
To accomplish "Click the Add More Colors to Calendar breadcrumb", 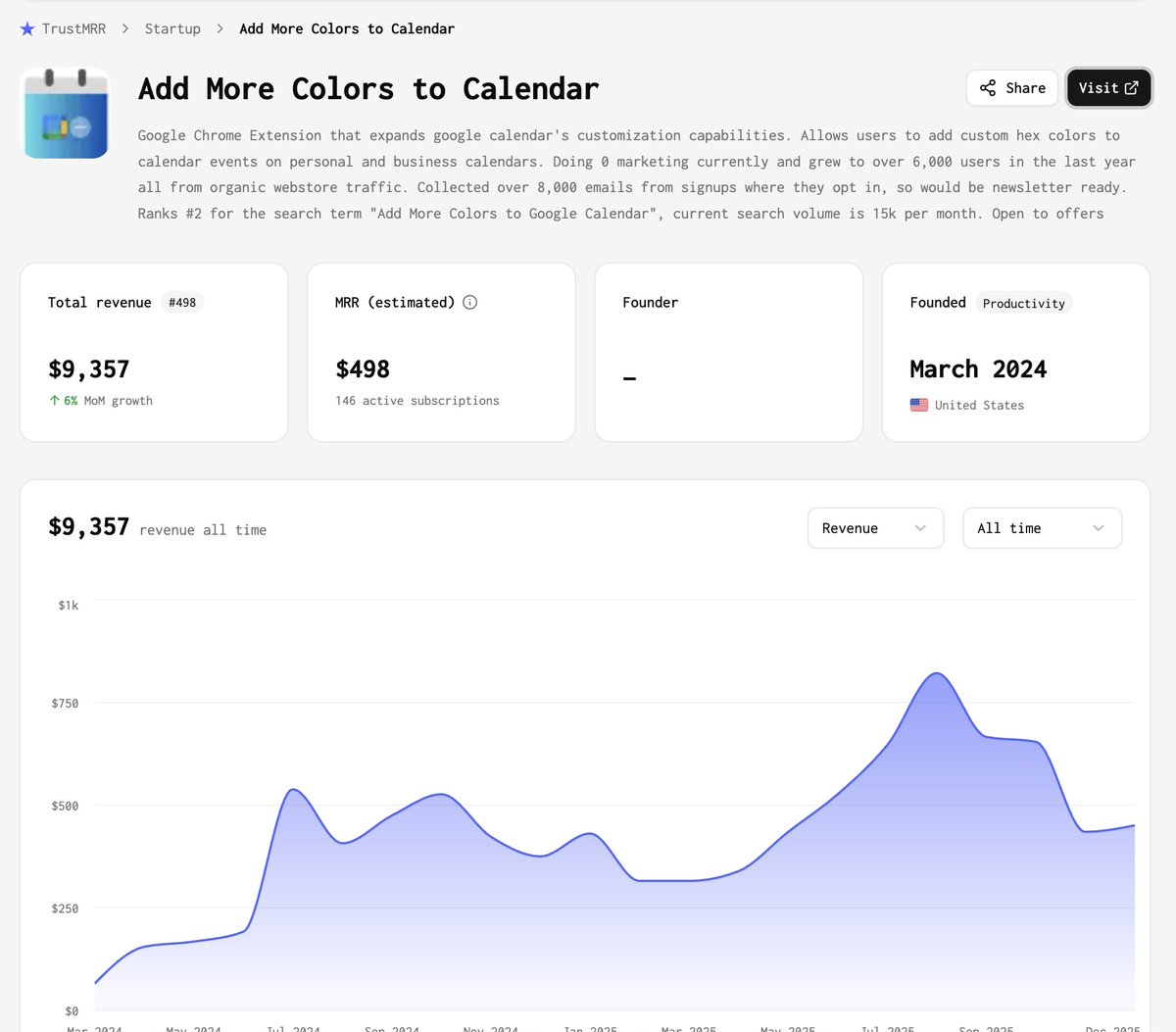I will 347,28.
